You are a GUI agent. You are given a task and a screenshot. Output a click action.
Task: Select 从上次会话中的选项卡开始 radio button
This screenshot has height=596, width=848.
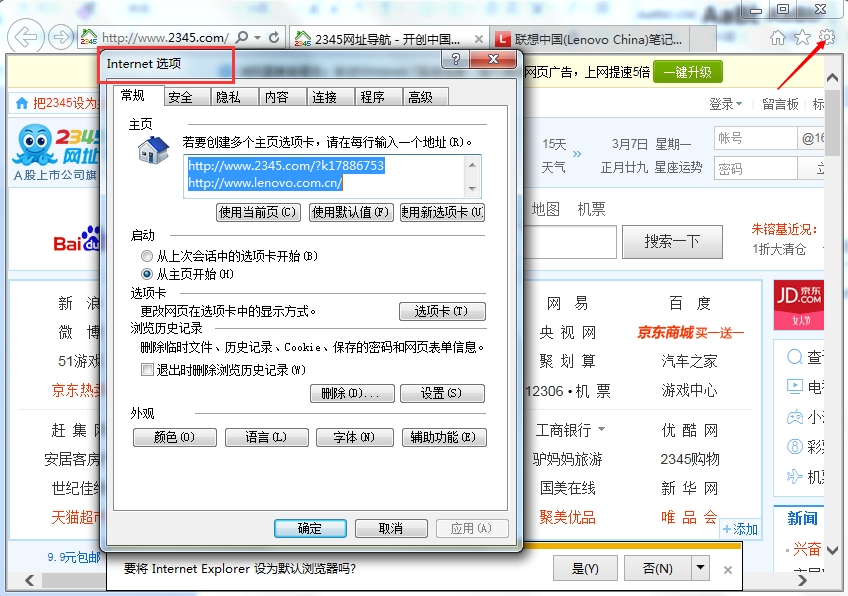coord(147,256)
